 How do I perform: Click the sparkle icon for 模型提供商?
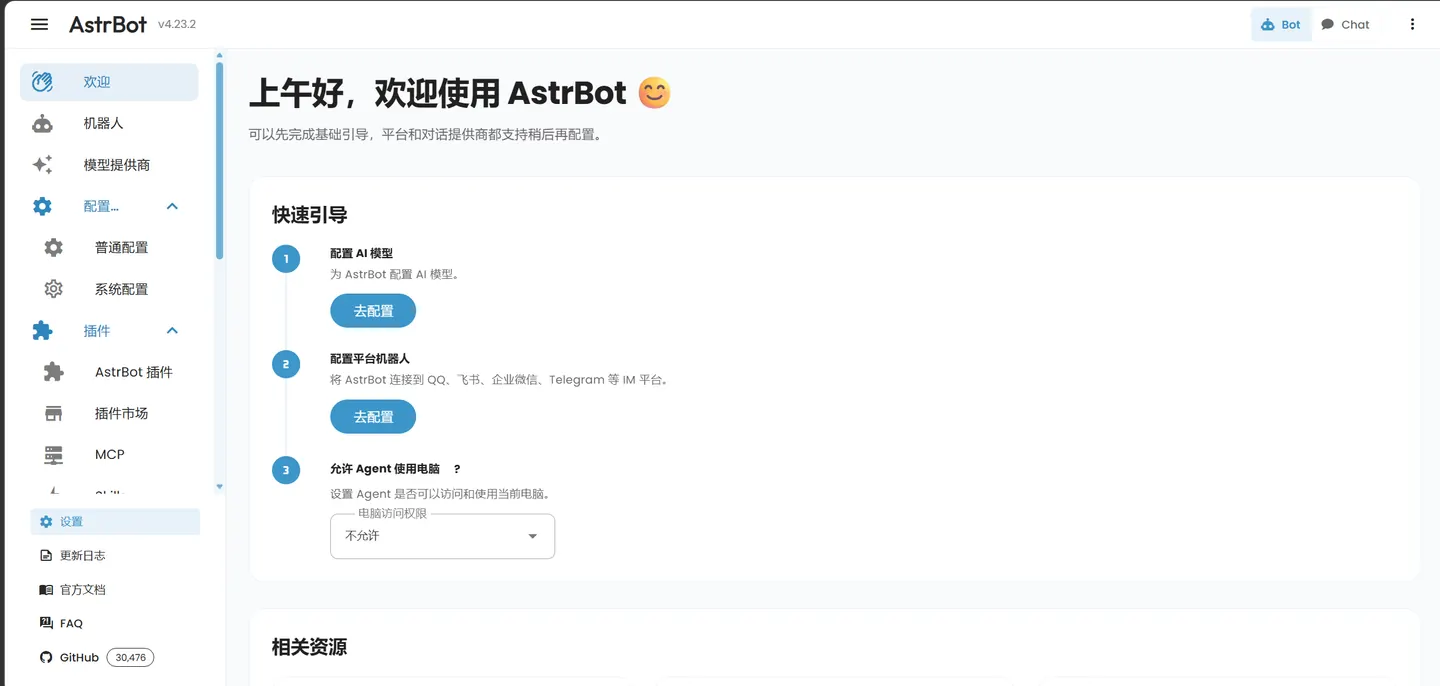[42, 165]
